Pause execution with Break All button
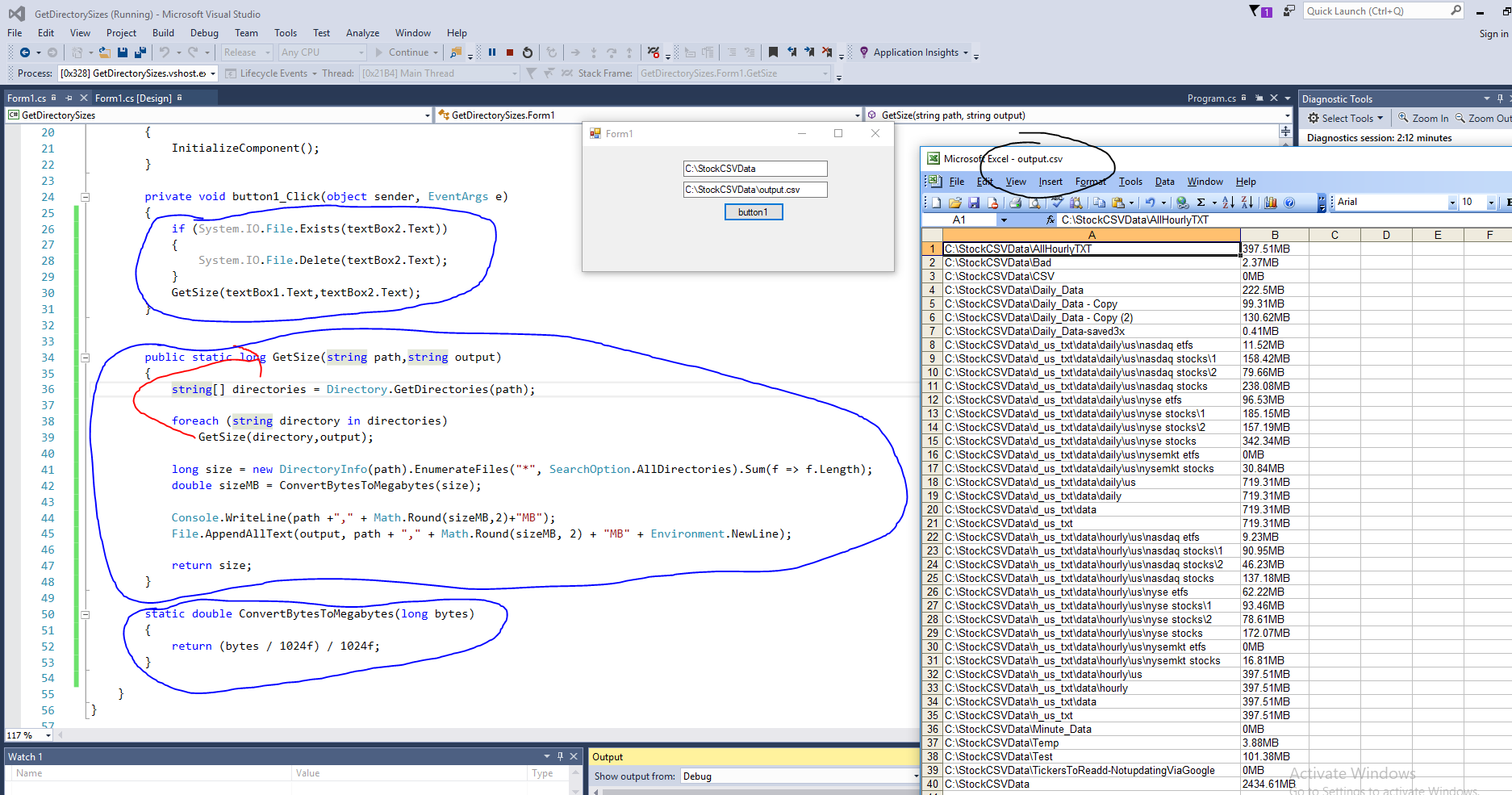This screenshot has height=795, width=1512. pos(492,52)
